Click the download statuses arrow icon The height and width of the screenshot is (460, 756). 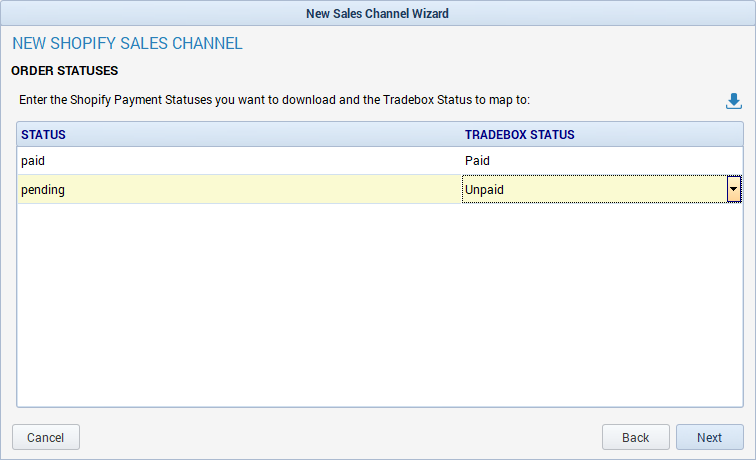[x=733, y=101]
